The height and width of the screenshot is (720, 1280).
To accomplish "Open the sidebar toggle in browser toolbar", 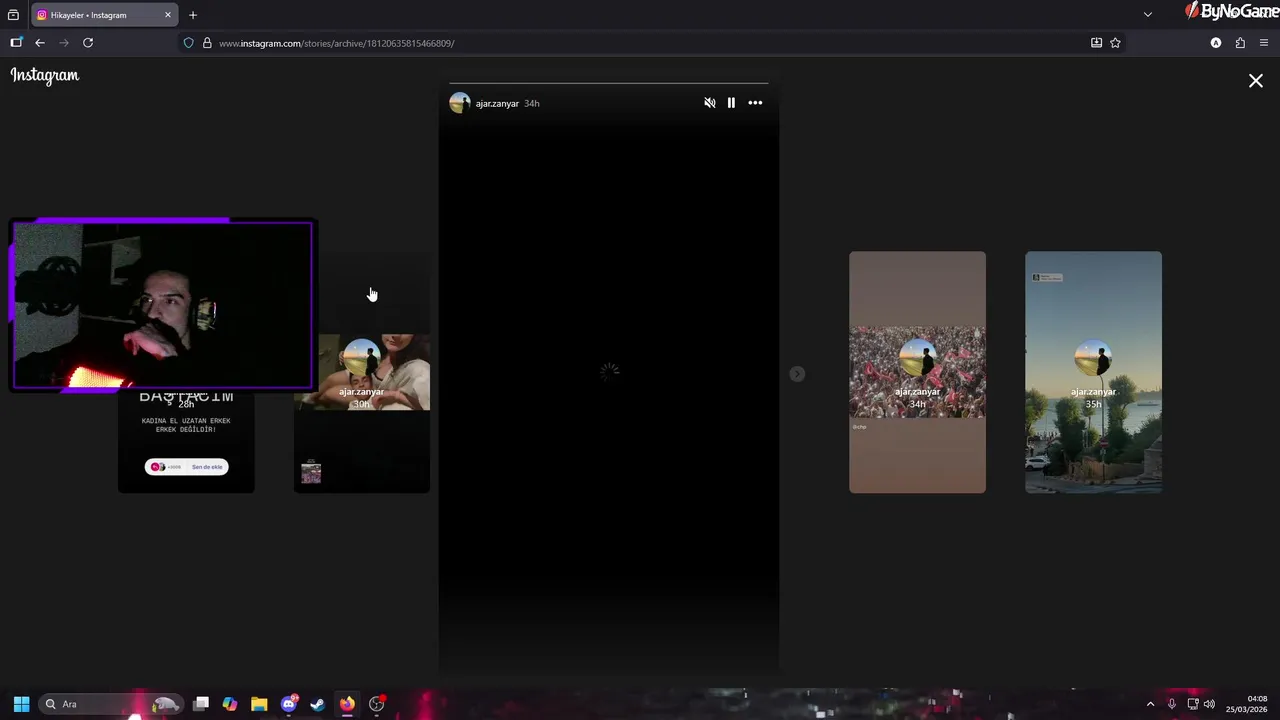I will click(16, 43).
